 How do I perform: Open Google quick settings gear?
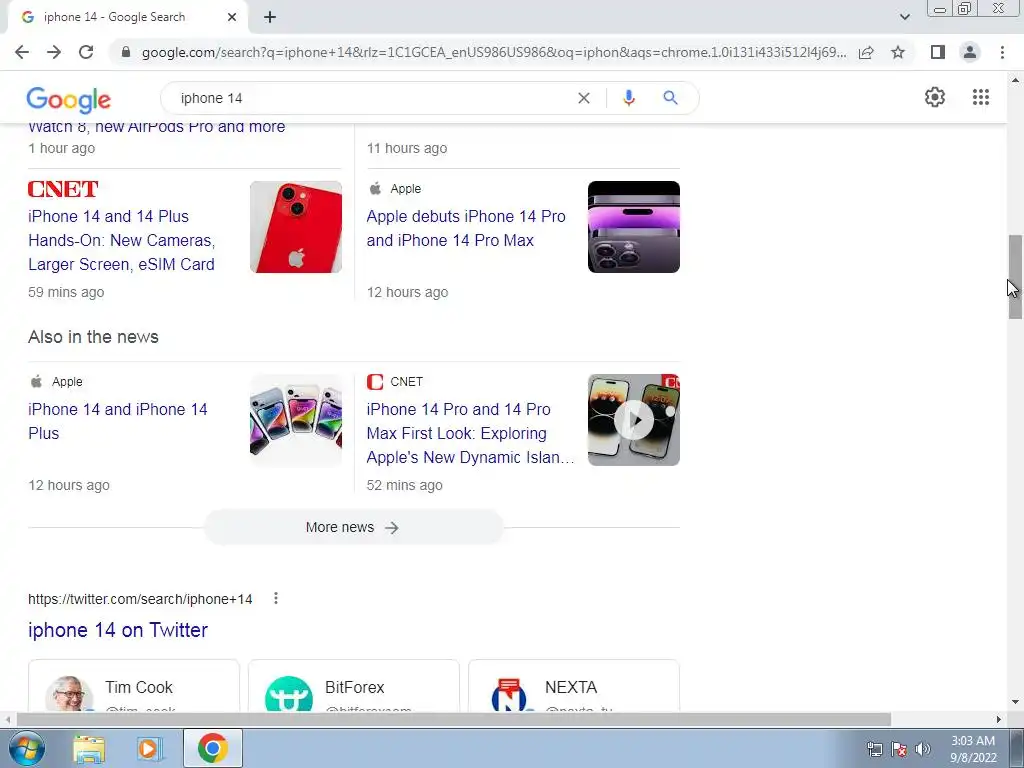[x=935, y=97]
